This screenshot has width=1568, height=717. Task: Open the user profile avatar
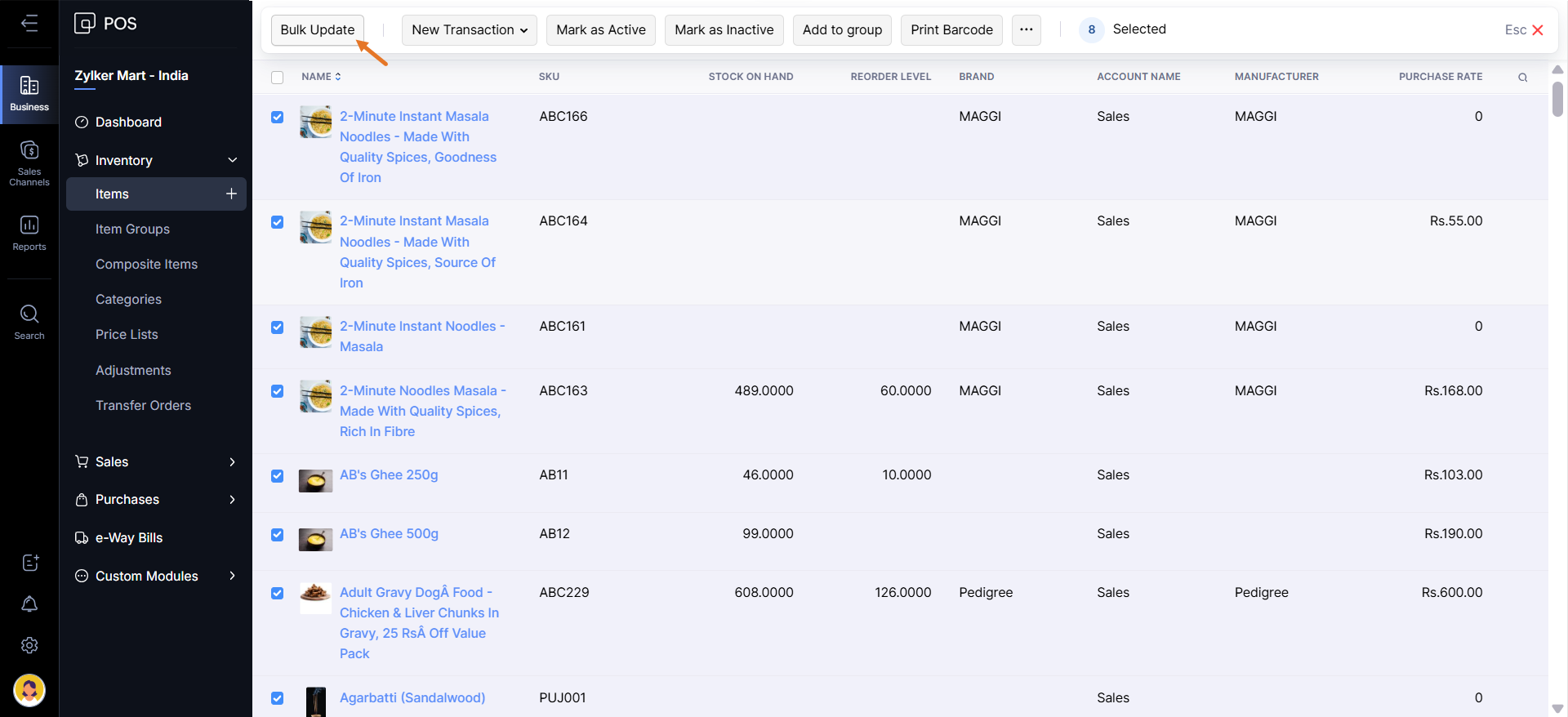29,690
